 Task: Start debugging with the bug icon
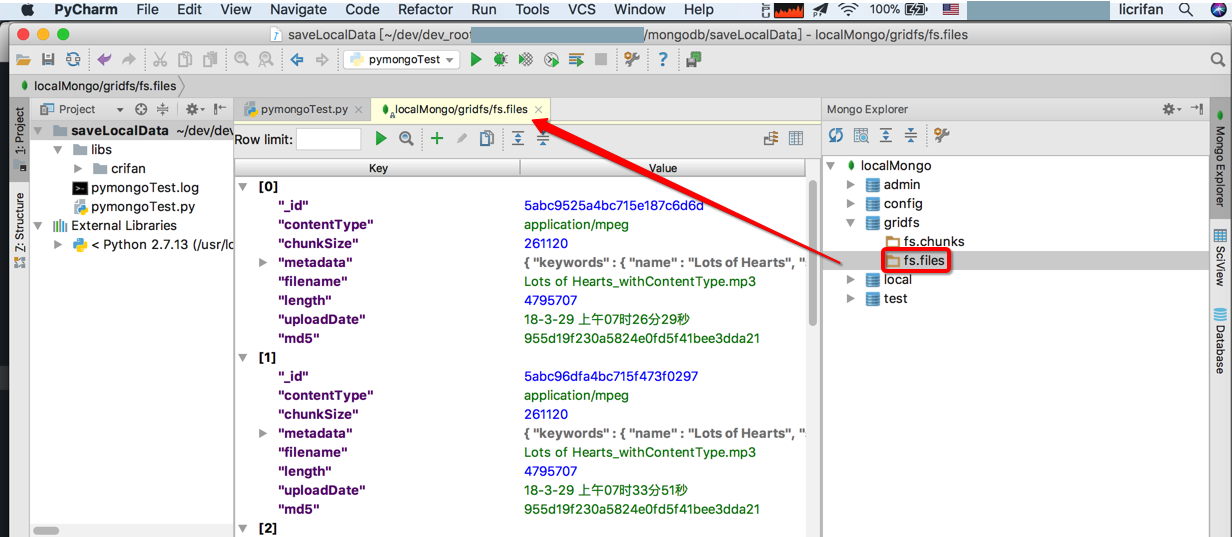500,60
